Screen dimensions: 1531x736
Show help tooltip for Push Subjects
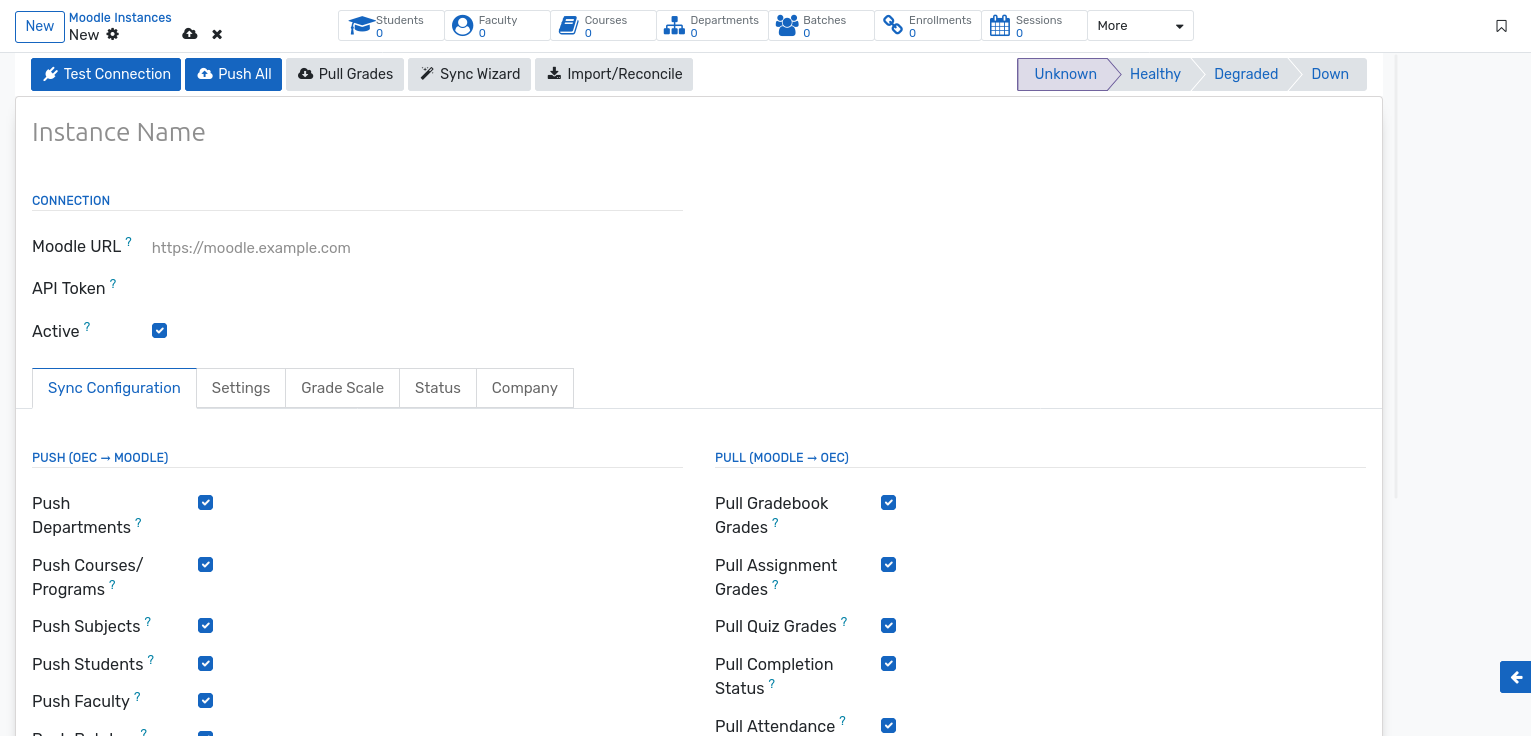148,621
